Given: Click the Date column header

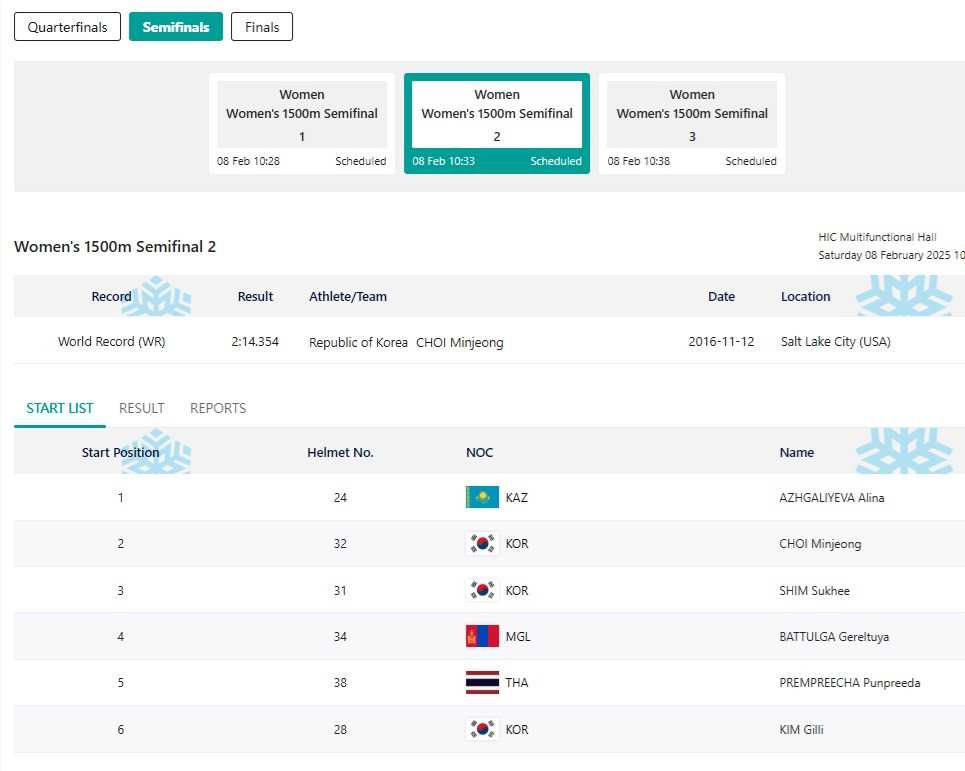Looking at the screenshot, I should (721, 297).
